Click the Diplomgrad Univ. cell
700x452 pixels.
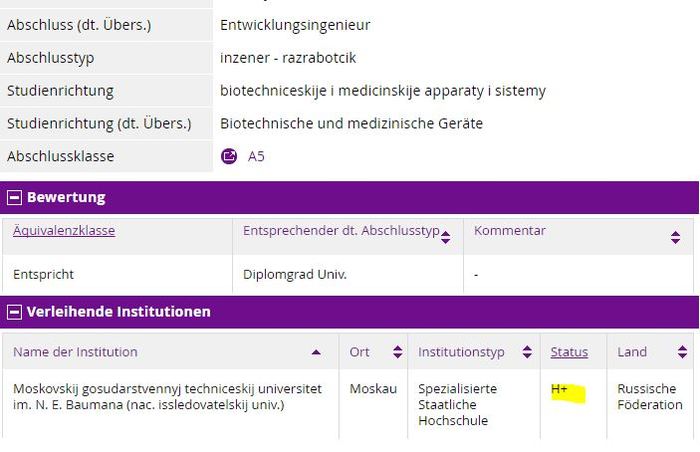pyautogui.click(x=295, y=273)
